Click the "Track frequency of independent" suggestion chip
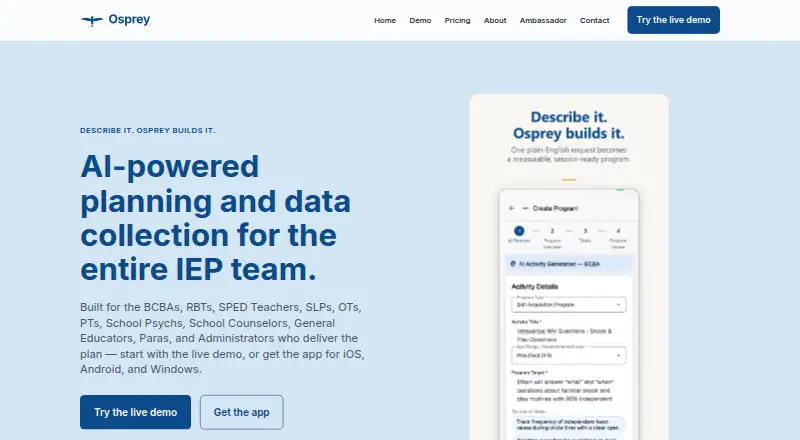800x440 pixels. click(x=568, y=425)
